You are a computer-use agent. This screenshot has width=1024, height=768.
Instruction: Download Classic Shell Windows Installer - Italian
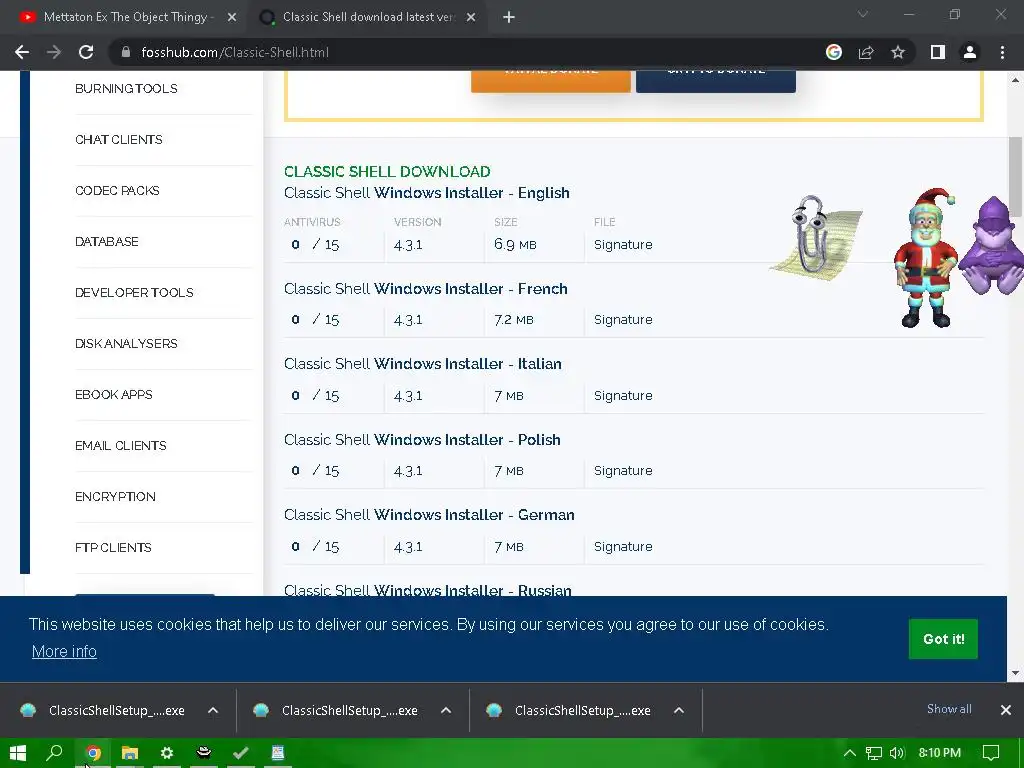click(x=423, y=364)
